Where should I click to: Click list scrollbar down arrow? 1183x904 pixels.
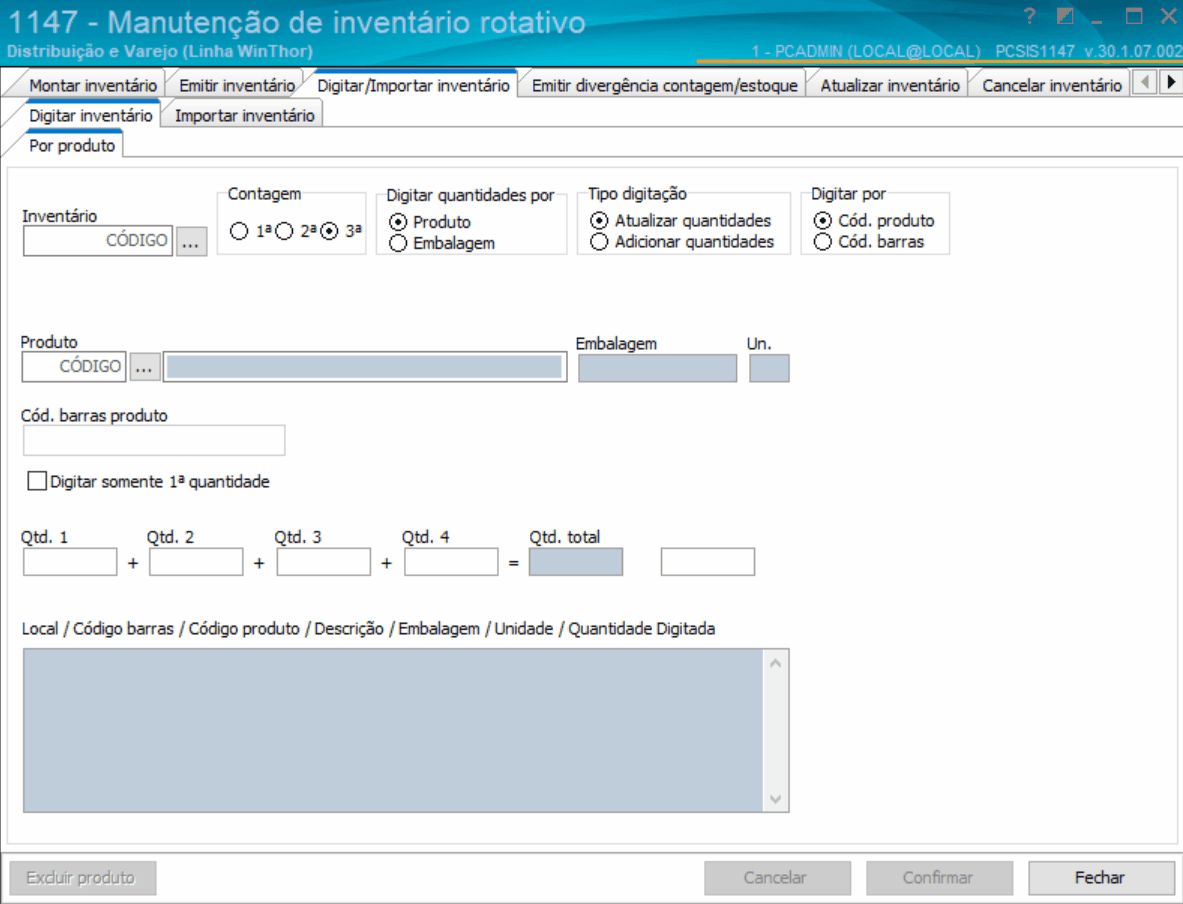pos(775,798)
